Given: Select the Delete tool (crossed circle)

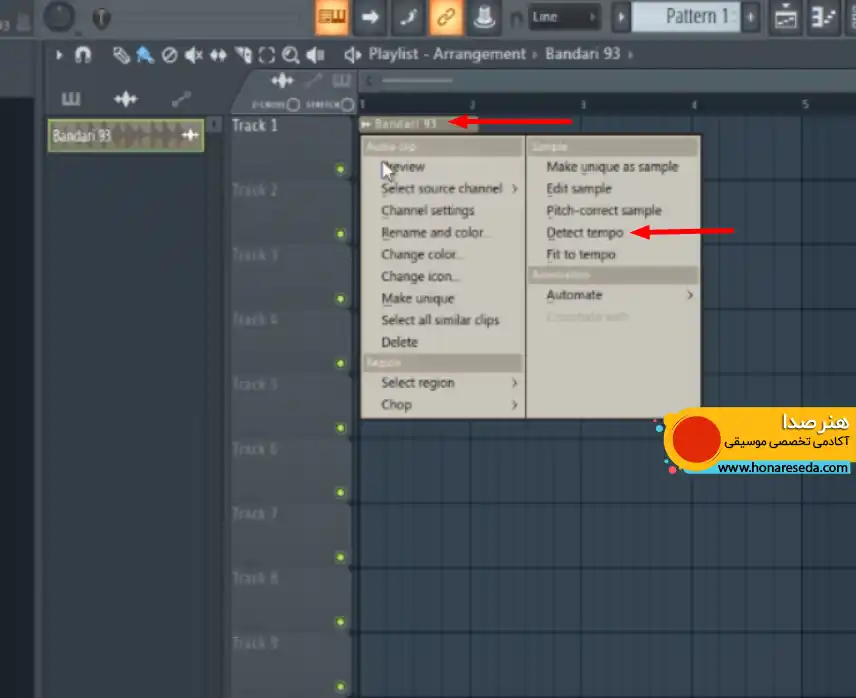Looking at the screenshot, I should 169,55.
